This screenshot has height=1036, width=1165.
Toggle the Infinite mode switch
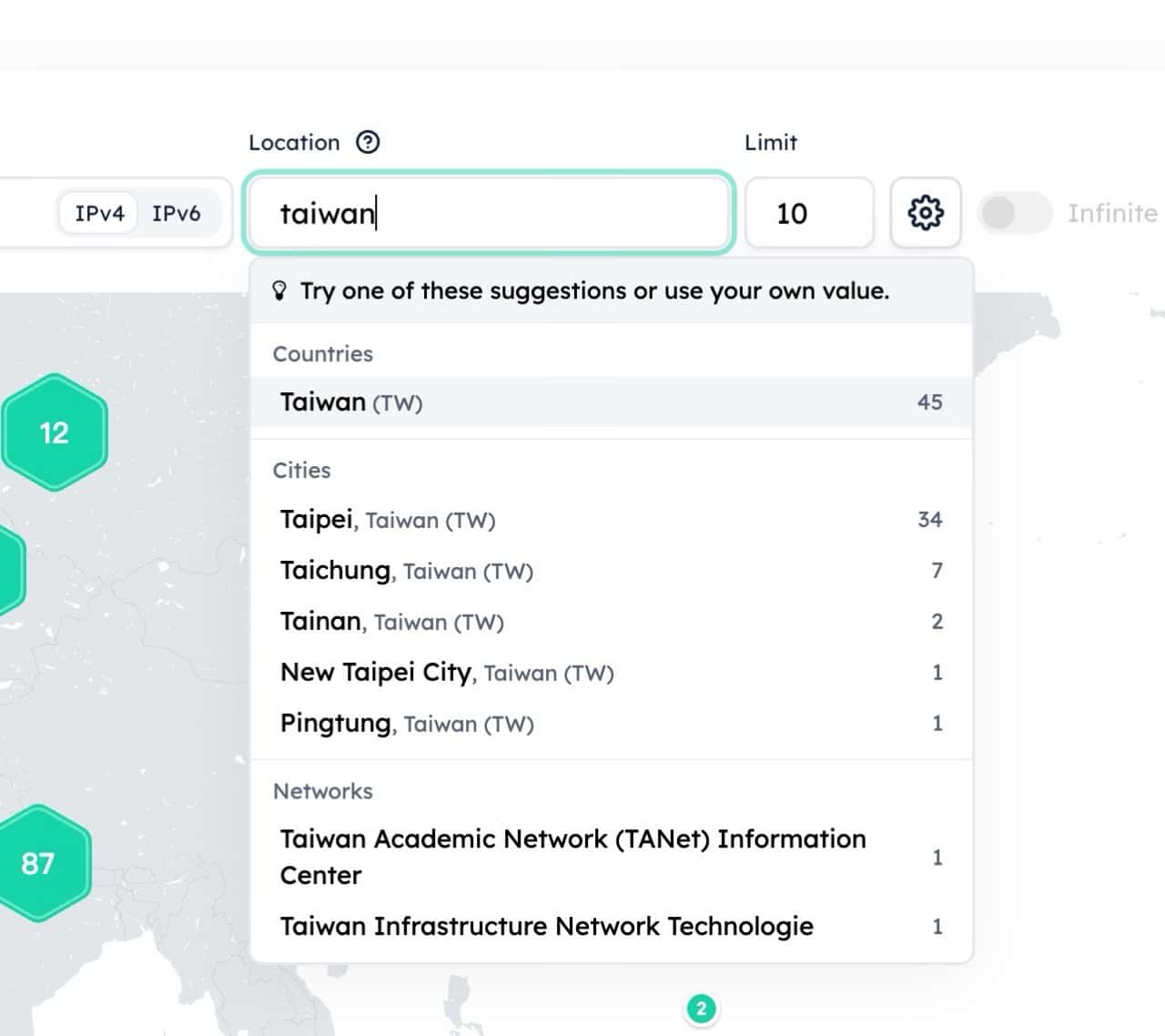[x=1014, y=213]
